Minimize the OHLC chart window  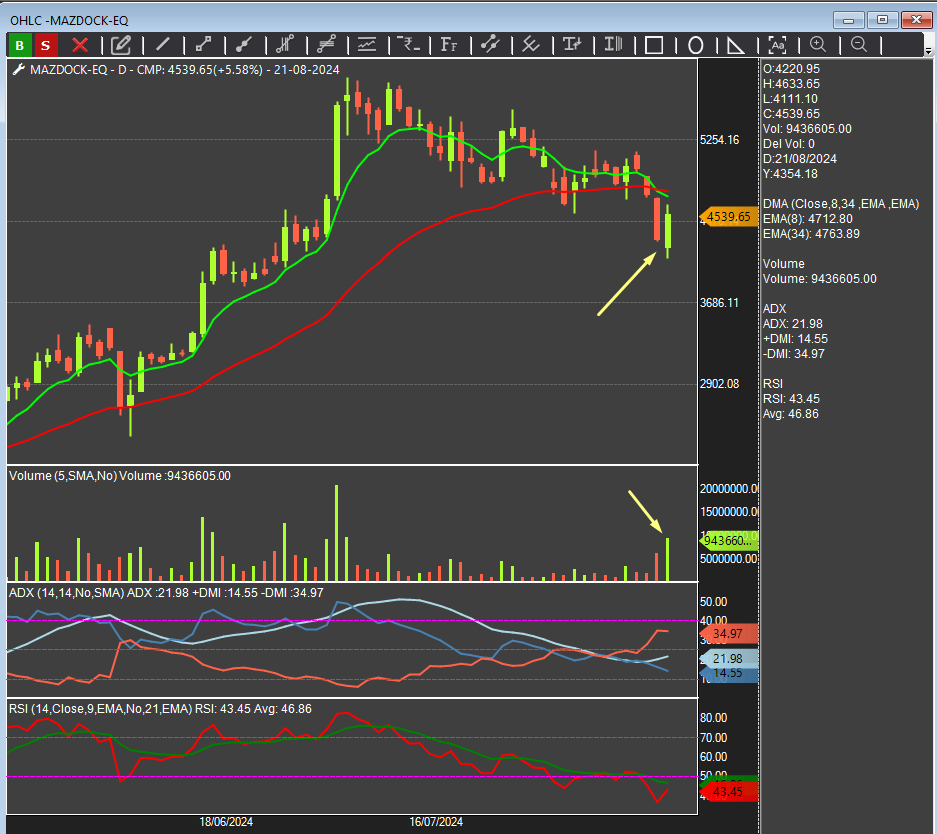pos(849,20)
